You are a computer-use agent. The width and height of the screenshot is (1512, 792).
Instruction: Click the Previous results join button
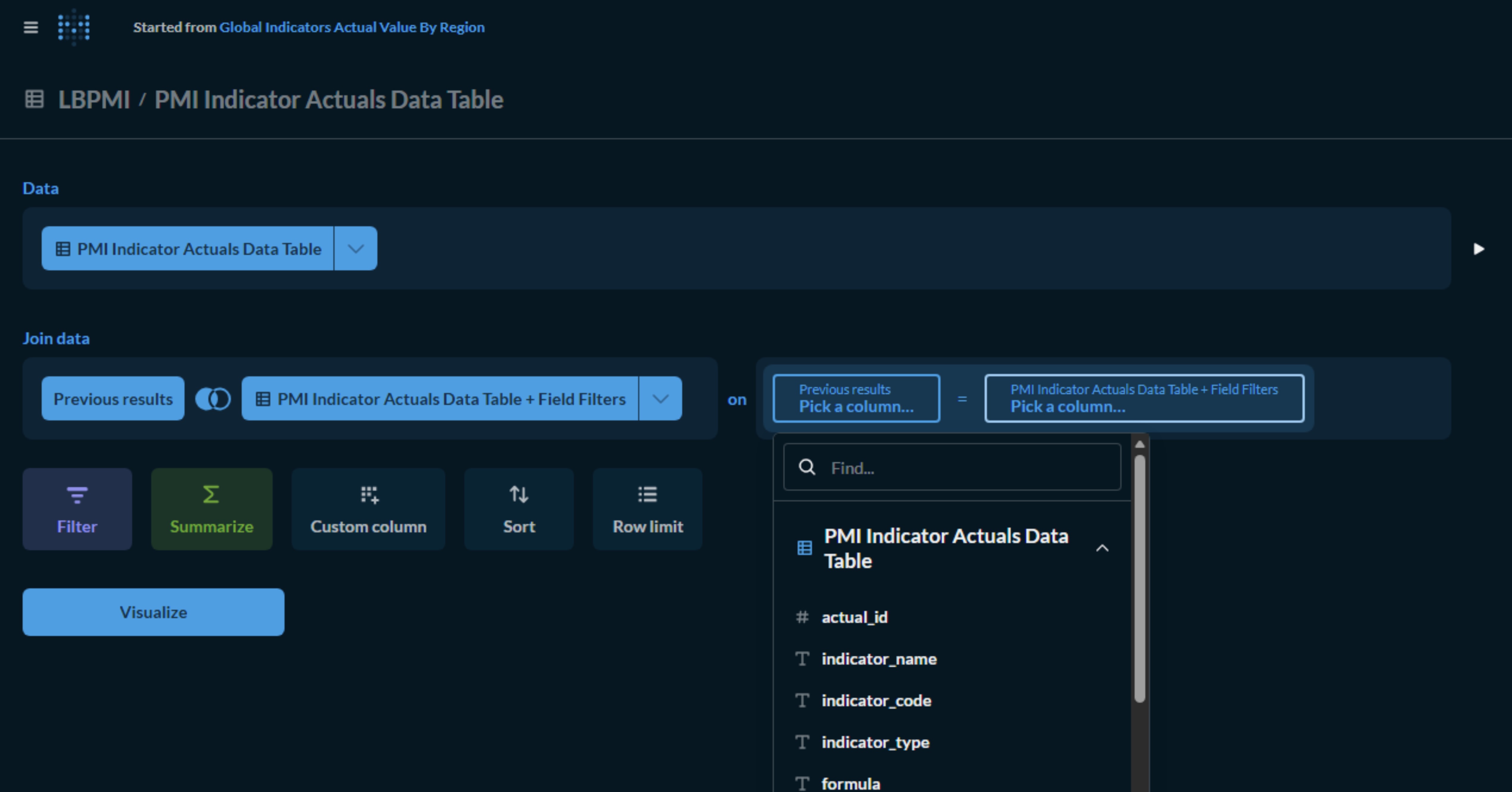(x=113, y=399)
